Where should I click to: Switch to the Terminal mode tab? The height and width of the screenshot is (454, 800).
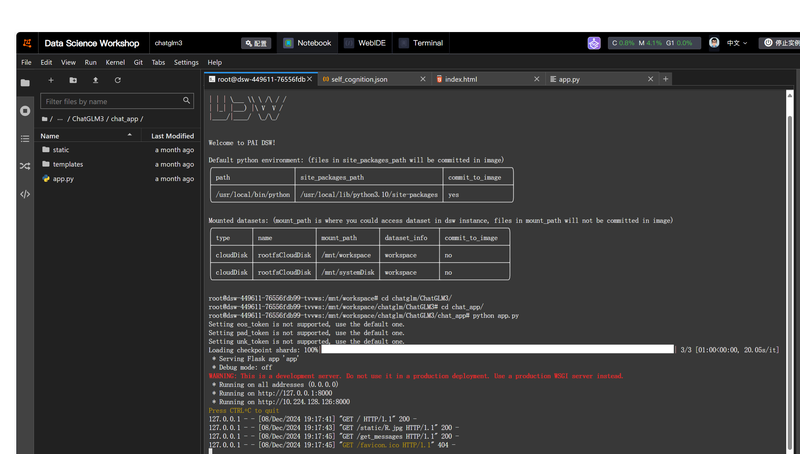click(421, 43)
